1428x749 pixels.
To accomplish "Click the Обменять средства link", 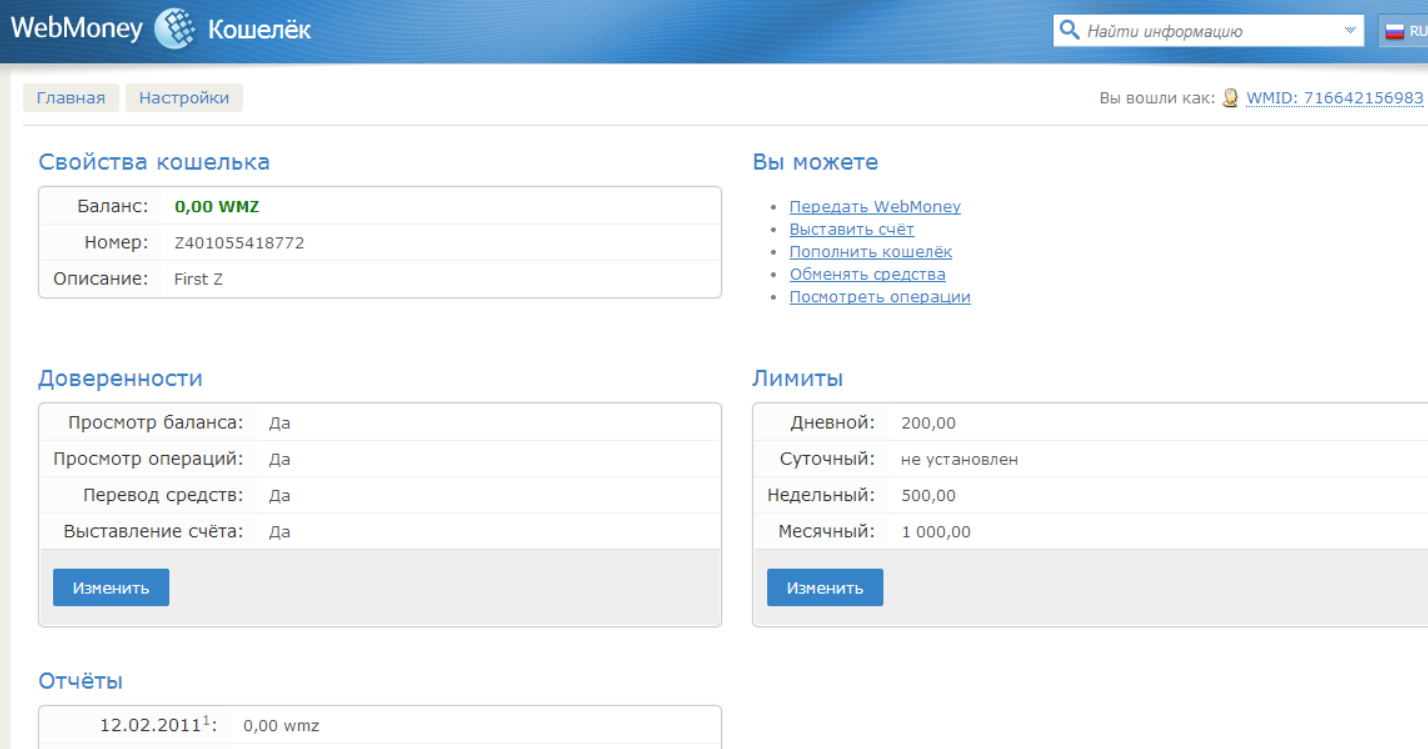I will 867,274.
